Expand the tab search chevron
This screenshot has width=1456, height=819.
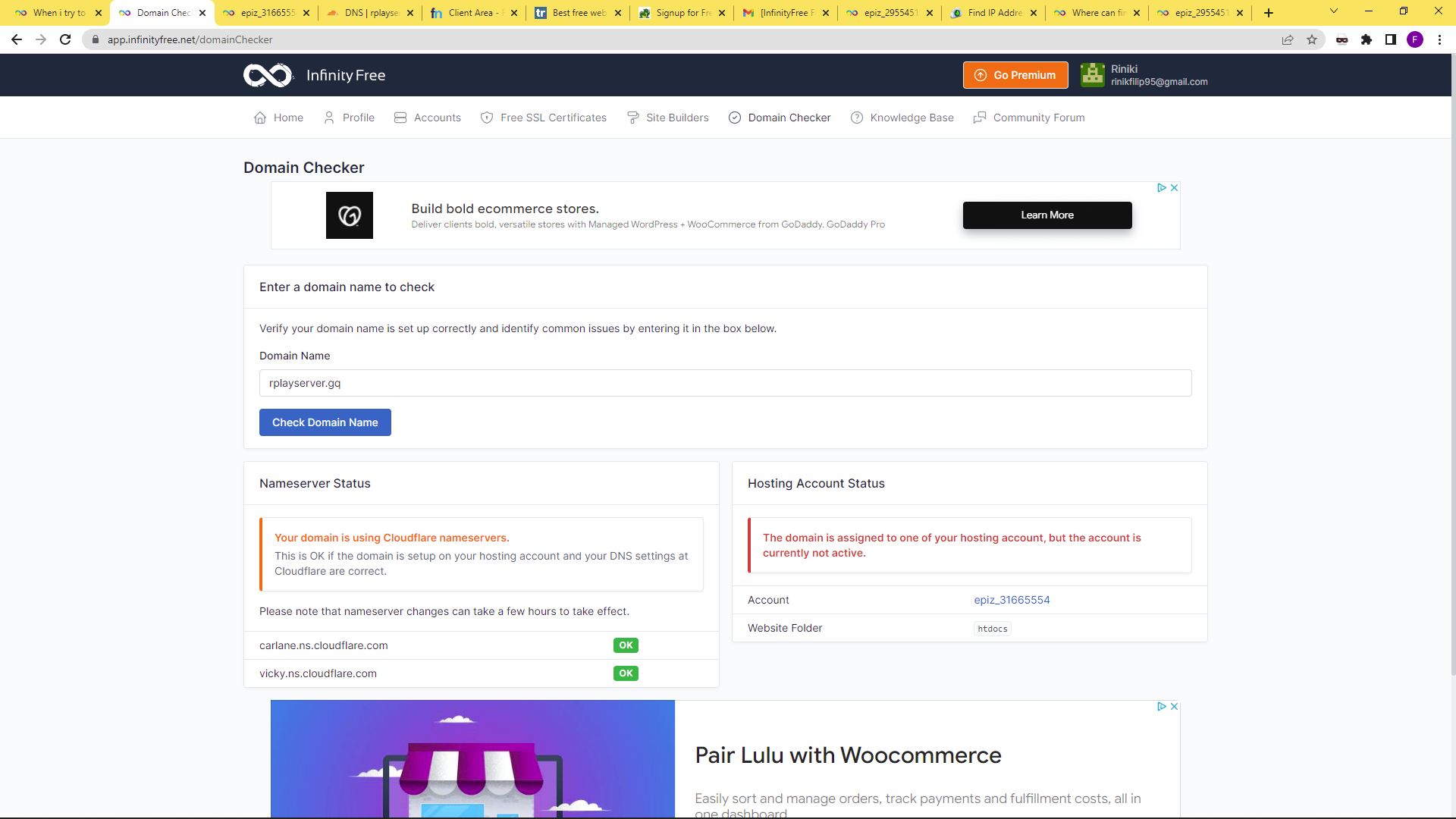[1334, 11]
